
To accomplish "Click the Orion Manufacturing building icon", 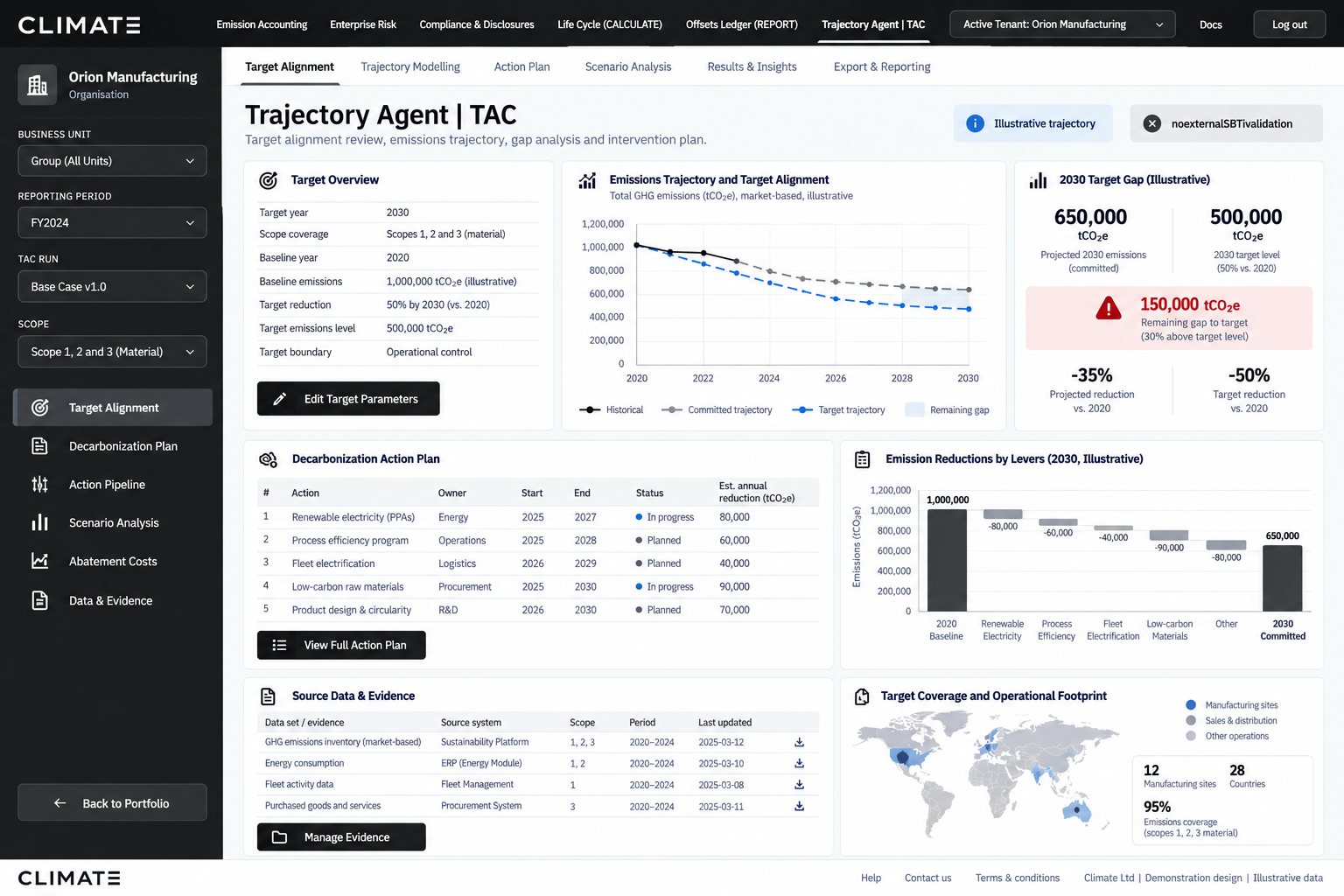I will pos(38,85).
